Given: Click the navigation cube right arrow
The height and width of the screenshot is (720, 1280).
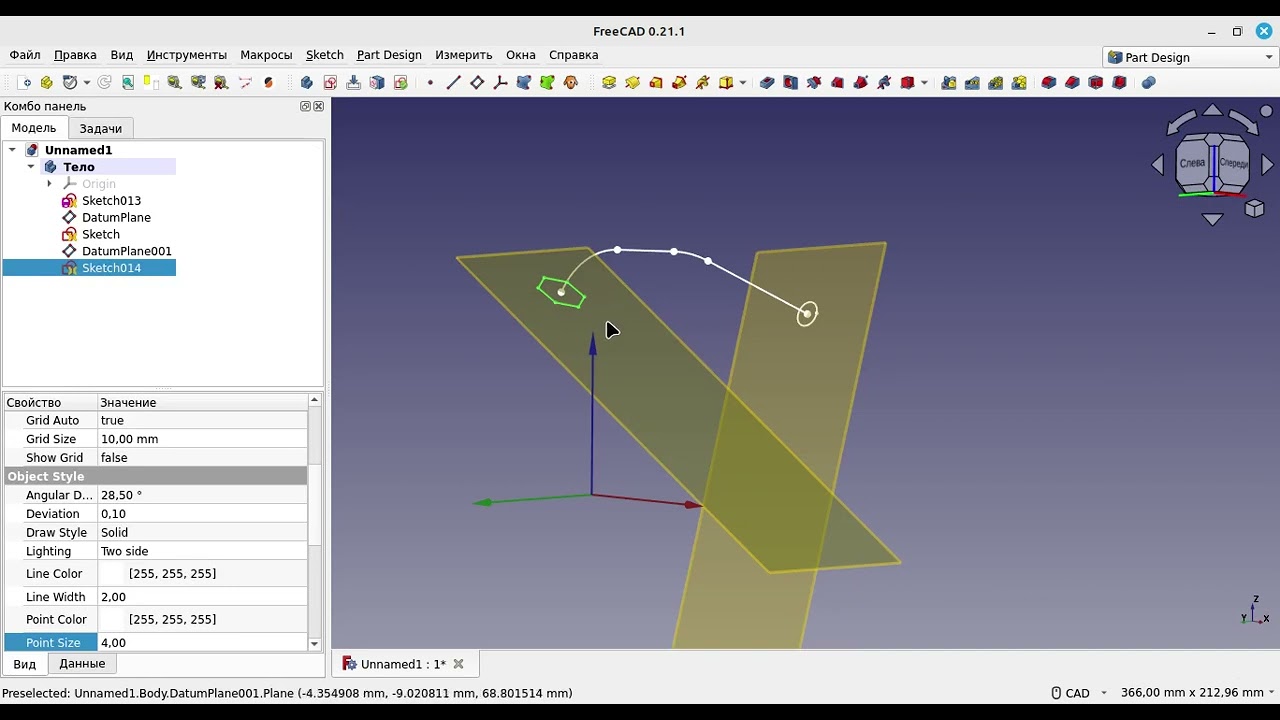Looking at the screenshot, I should coord(1268,164).
